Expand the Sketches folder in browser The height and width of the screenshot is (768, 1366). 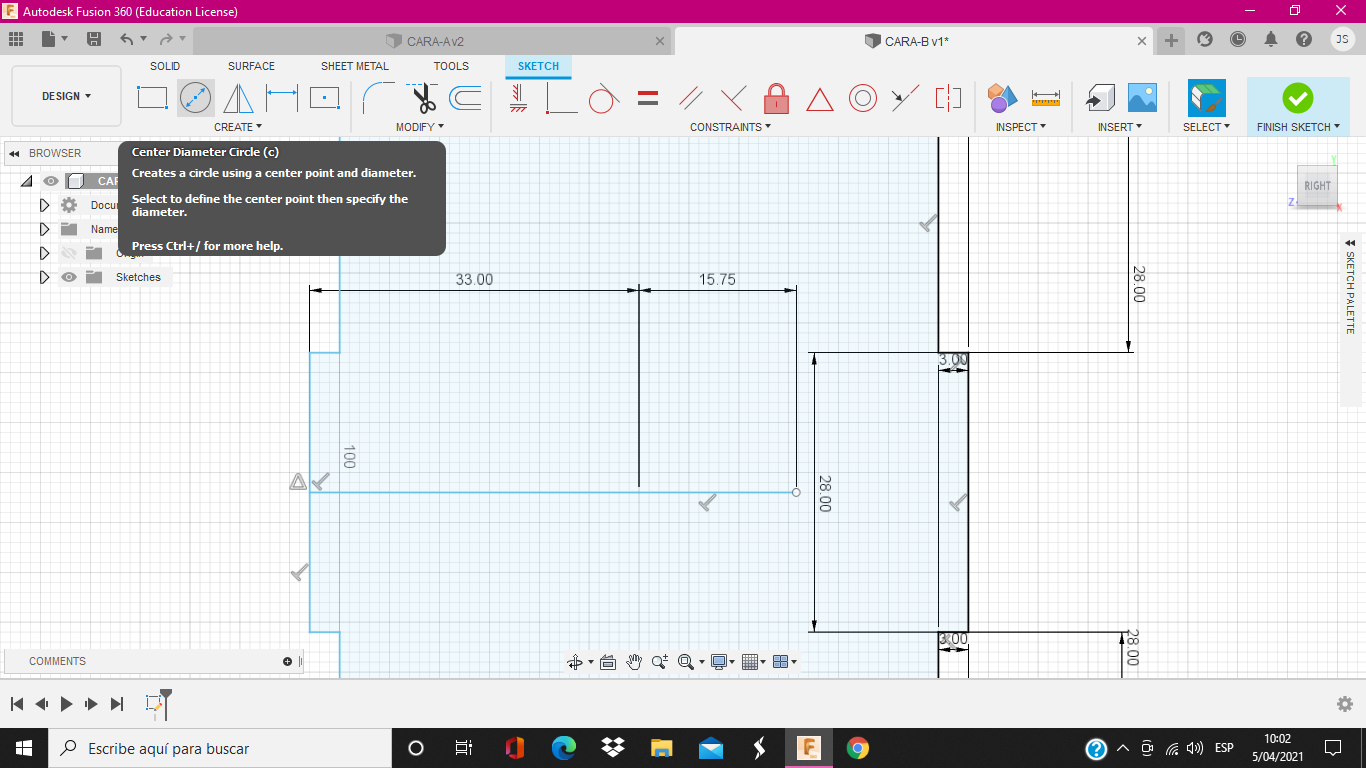44,277
